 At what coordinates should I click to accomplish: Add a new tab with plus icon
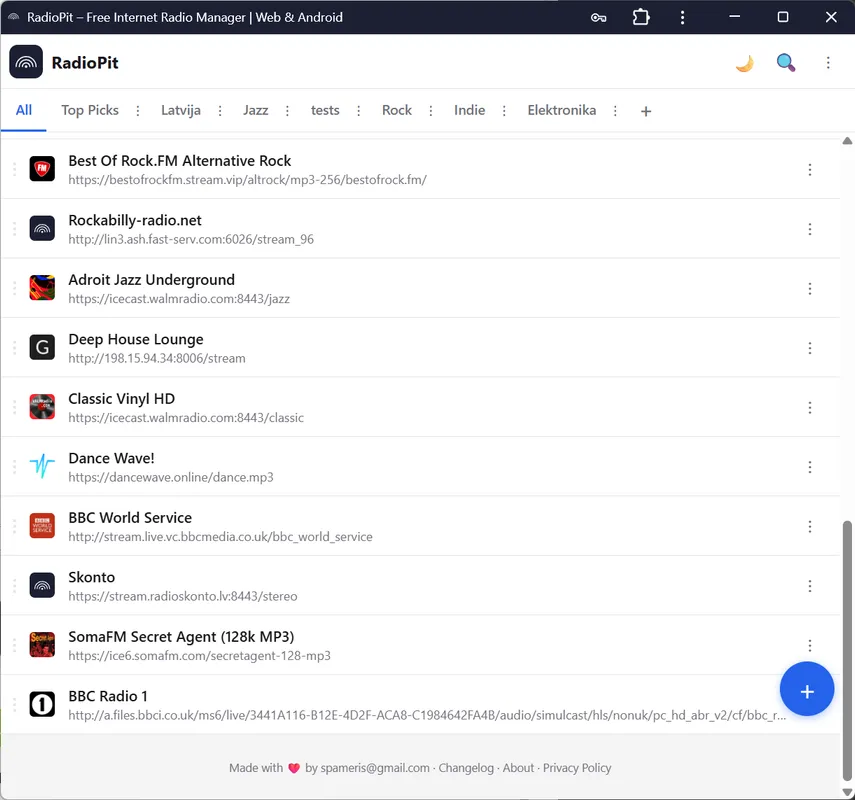click(x=646, y=112)
